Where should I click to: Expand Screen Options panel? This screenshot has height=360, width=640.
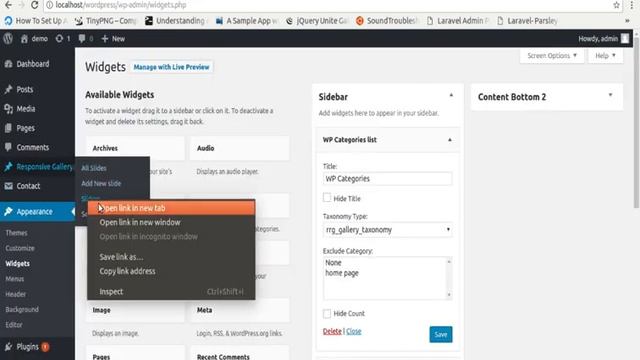click(552, 56)
